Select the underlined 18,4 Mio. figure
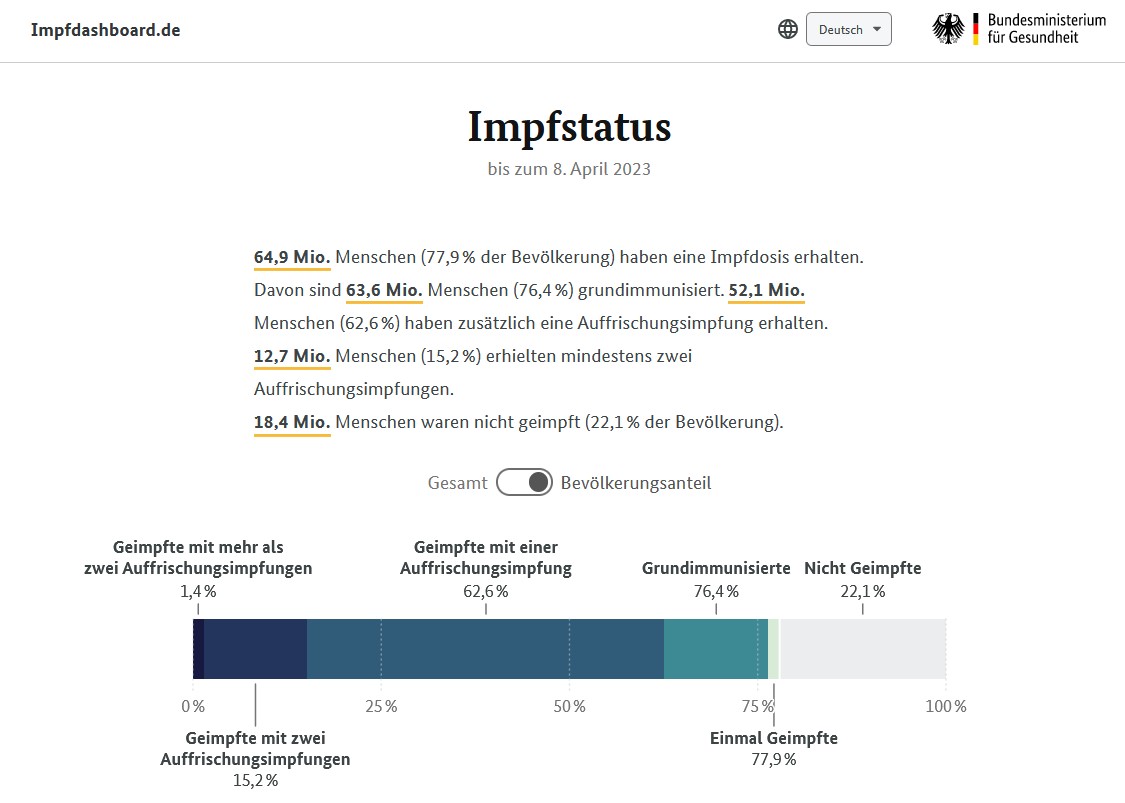 [292, 423]
